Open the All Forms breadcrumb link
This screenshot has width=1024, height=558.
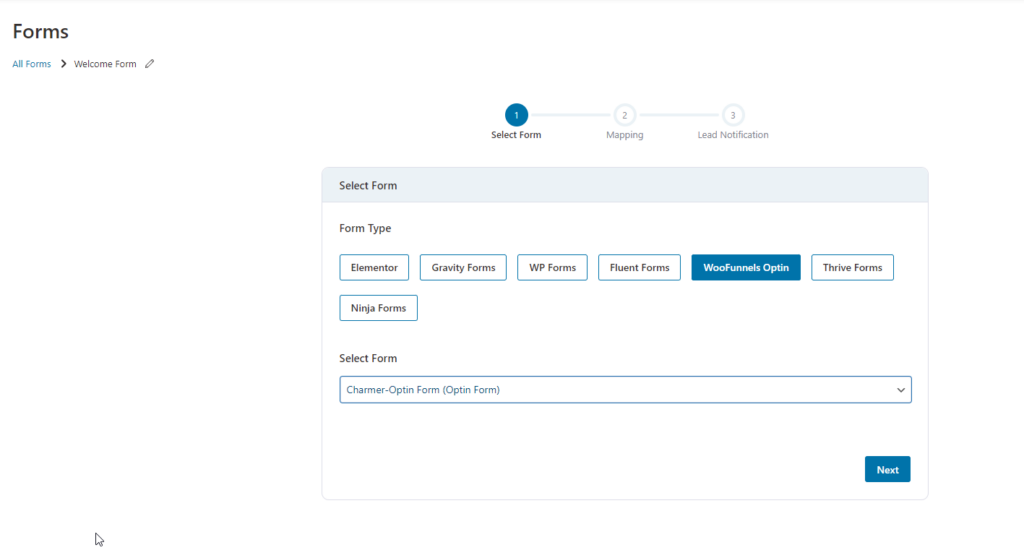click(x=31, y=63)
